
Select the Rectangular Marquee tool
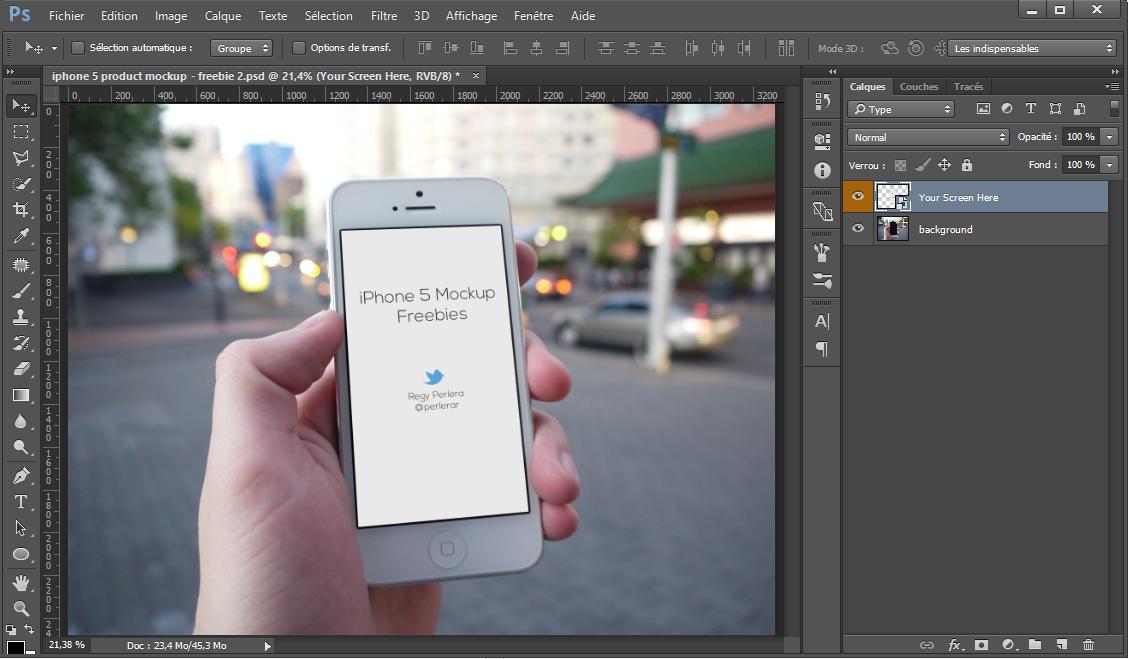click(21, 132)
